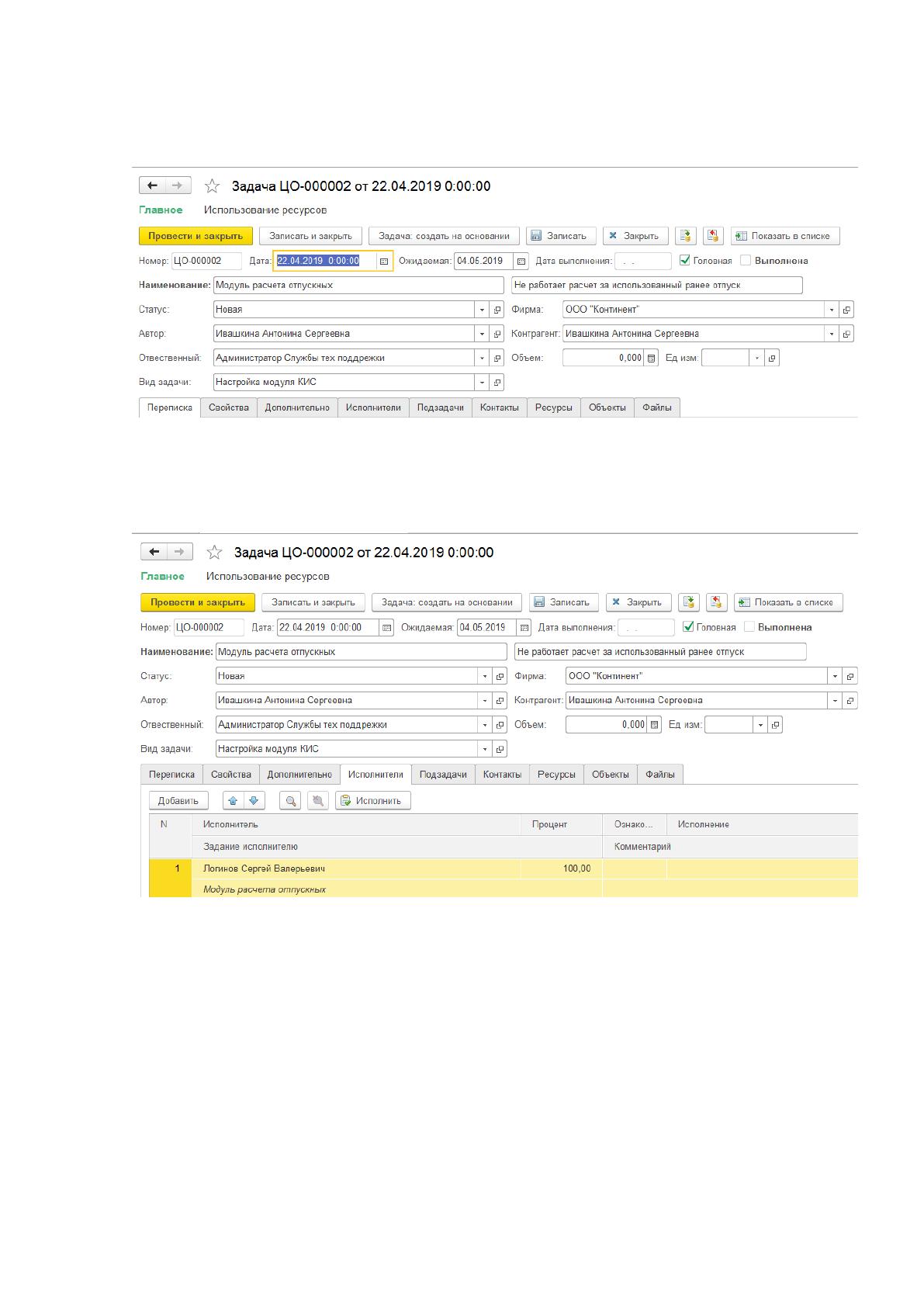Viewport: 924px width, 1307px height.
Task: Click the cancel search icon beside the magnifier
Action: (317, 800)
